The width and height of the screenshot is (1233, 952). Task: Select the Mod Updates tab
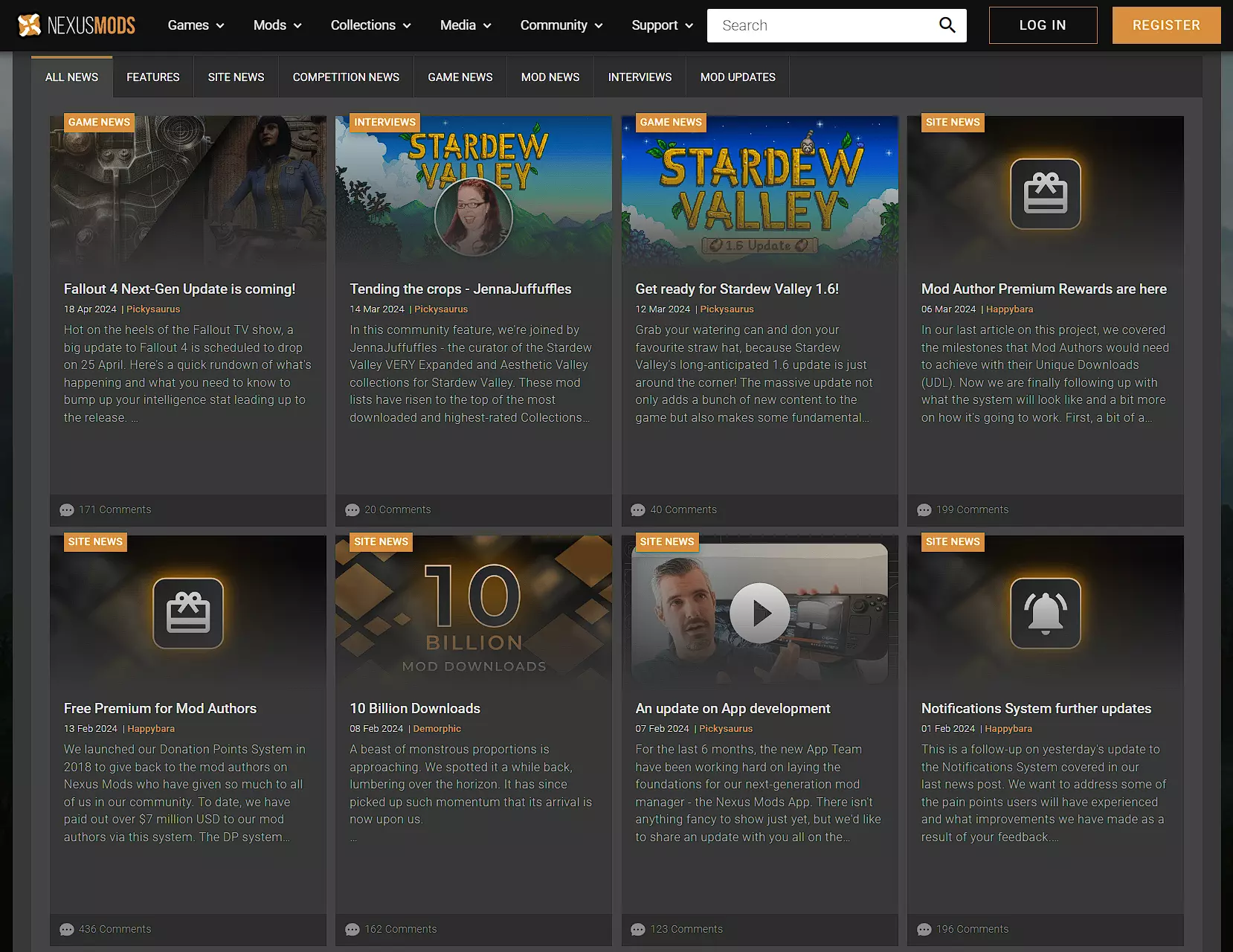click(x=737, y=77)
